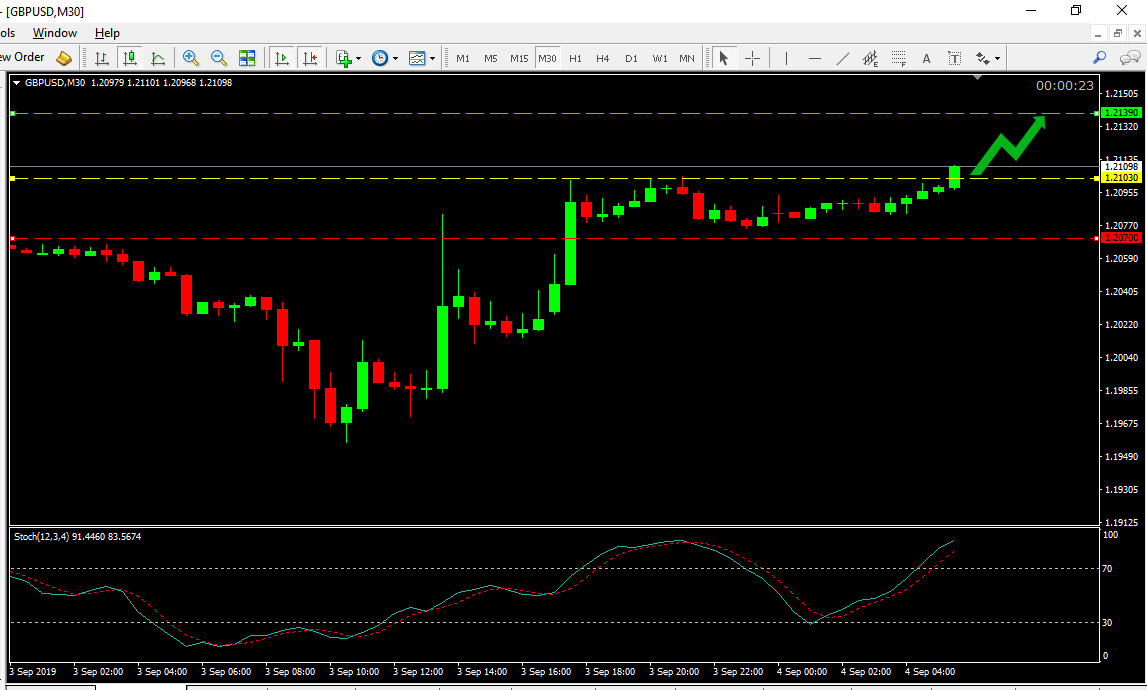This screenshot has width=1147, height=690.
Task: Select the H4 timeframe
Action: point(603,58)
